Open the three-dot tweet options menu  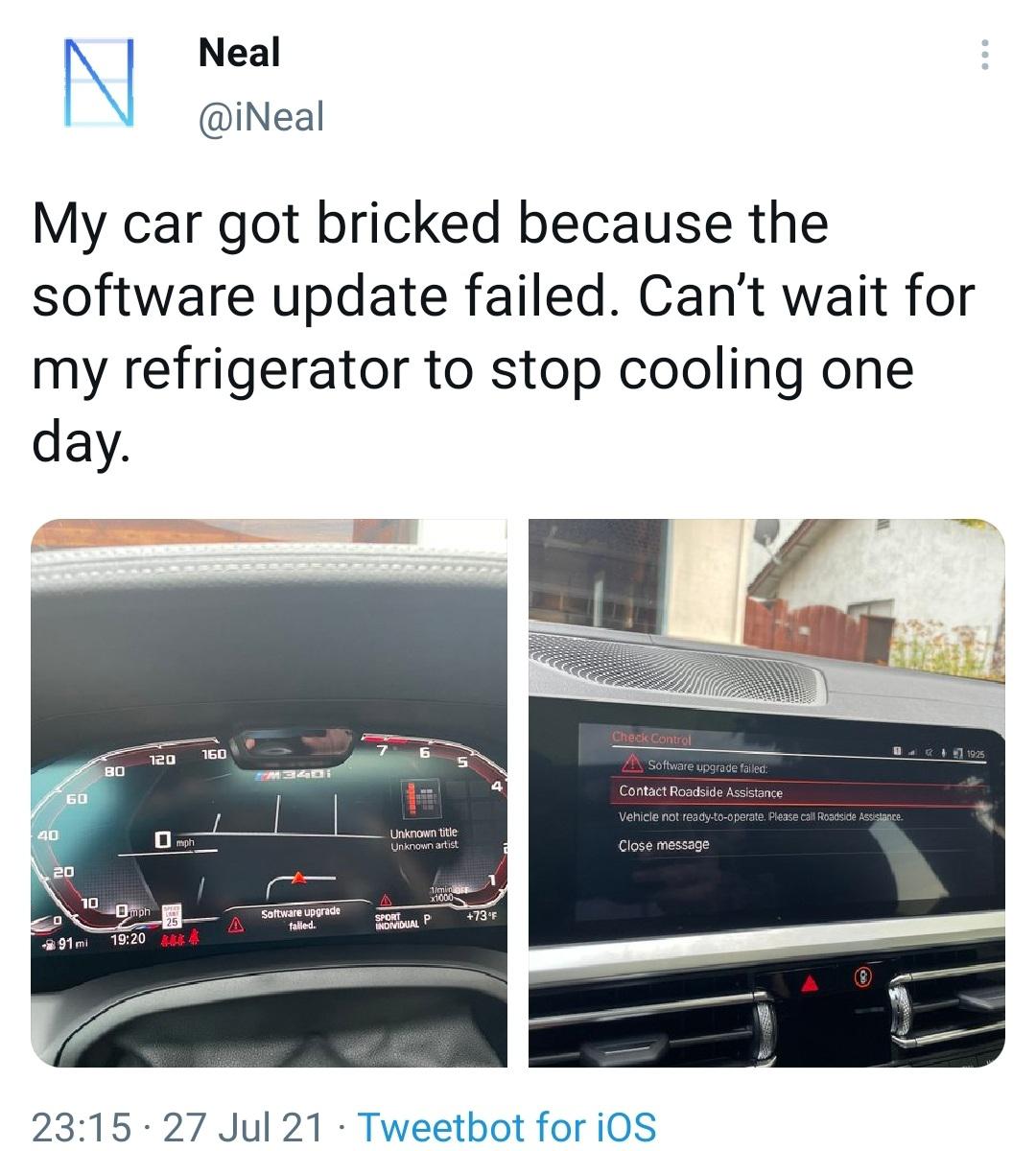pos(983,55)
